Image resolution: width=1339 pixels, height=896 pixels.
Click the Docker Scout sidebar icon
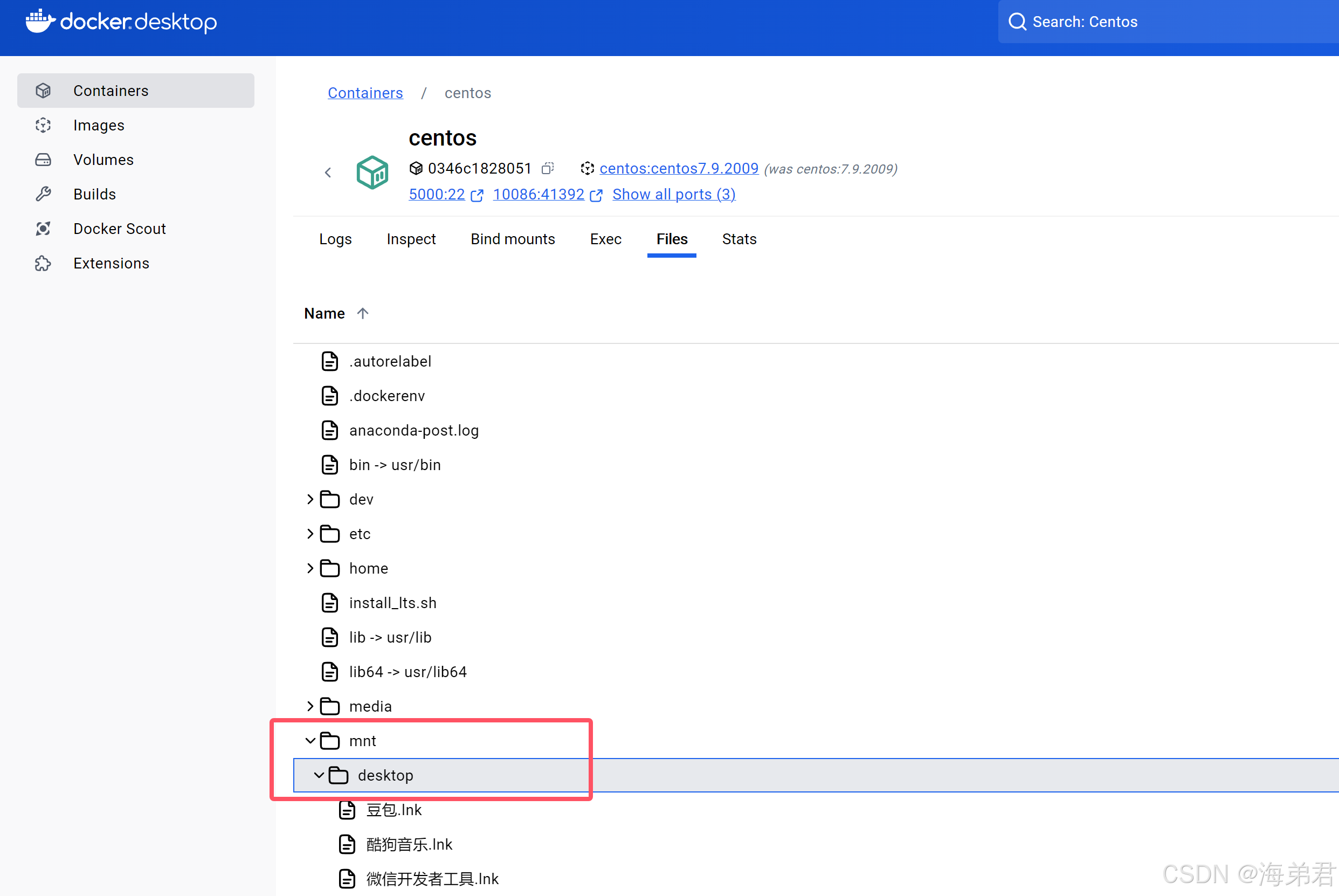tap(44, 229)
